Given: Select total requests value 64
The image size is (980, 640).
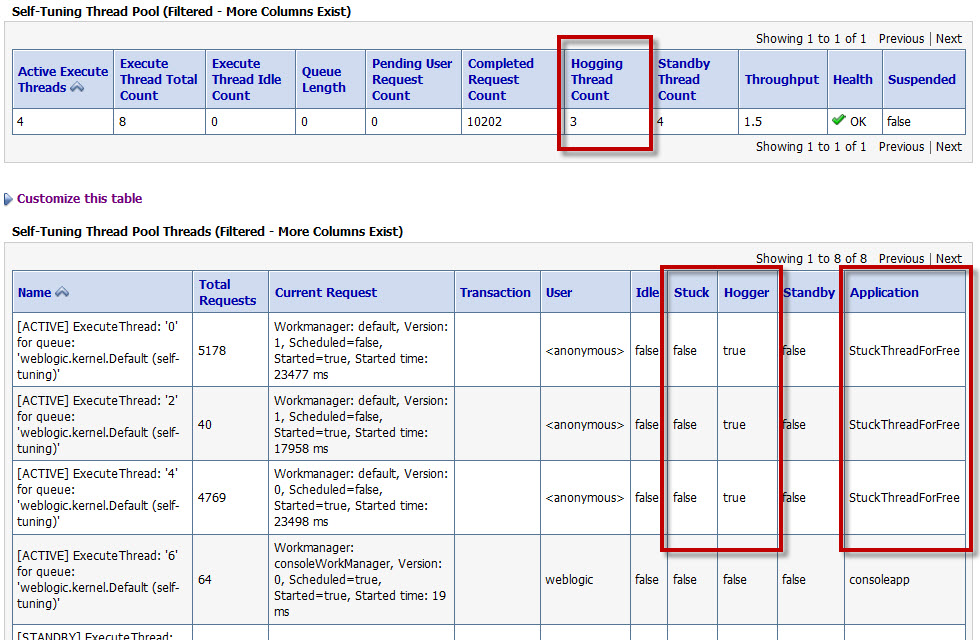Looking at the screenshot, I should pos(205,580).
